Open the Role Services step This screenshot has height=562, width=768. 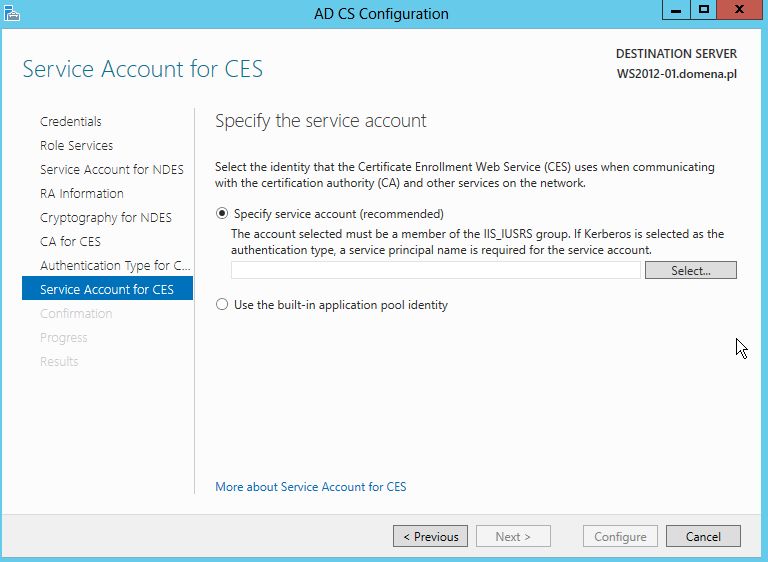[x=76, y=146]
